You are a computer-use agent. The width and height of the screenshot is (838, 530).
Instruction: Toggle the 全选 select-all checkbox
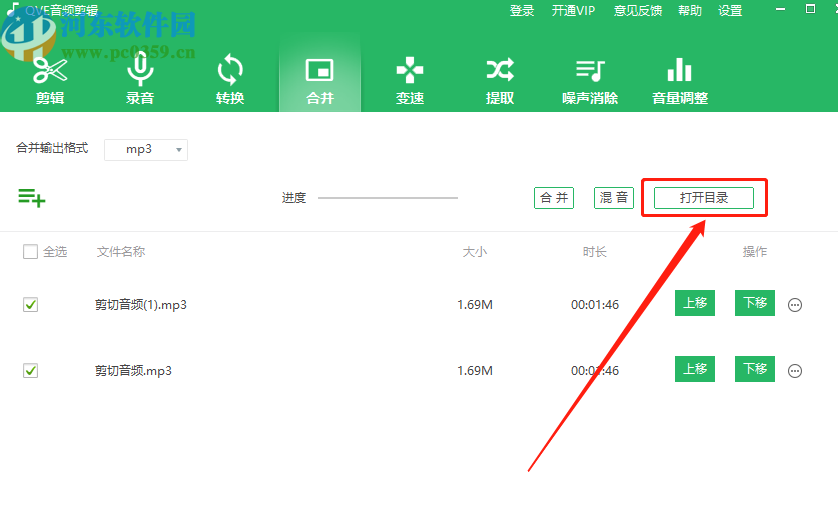pos(30,252)
